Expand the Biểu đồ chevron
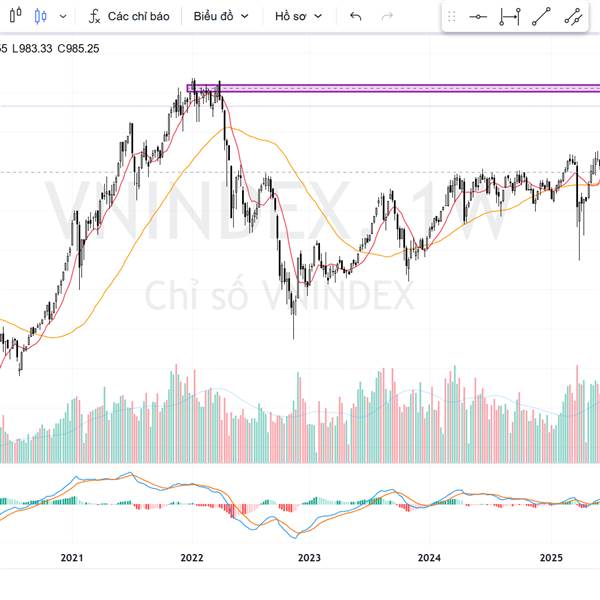600x600 pixels. click(x=245, y=16)
